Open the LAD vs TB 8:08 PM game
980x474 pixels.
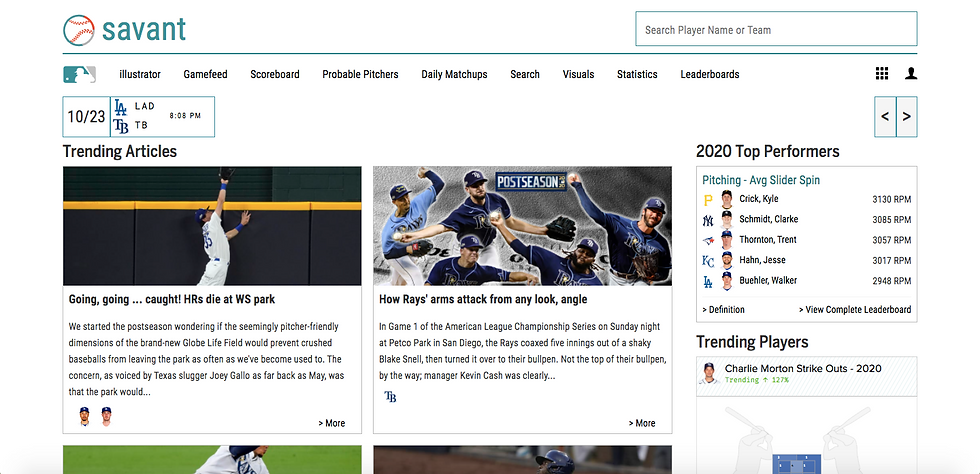162,116
